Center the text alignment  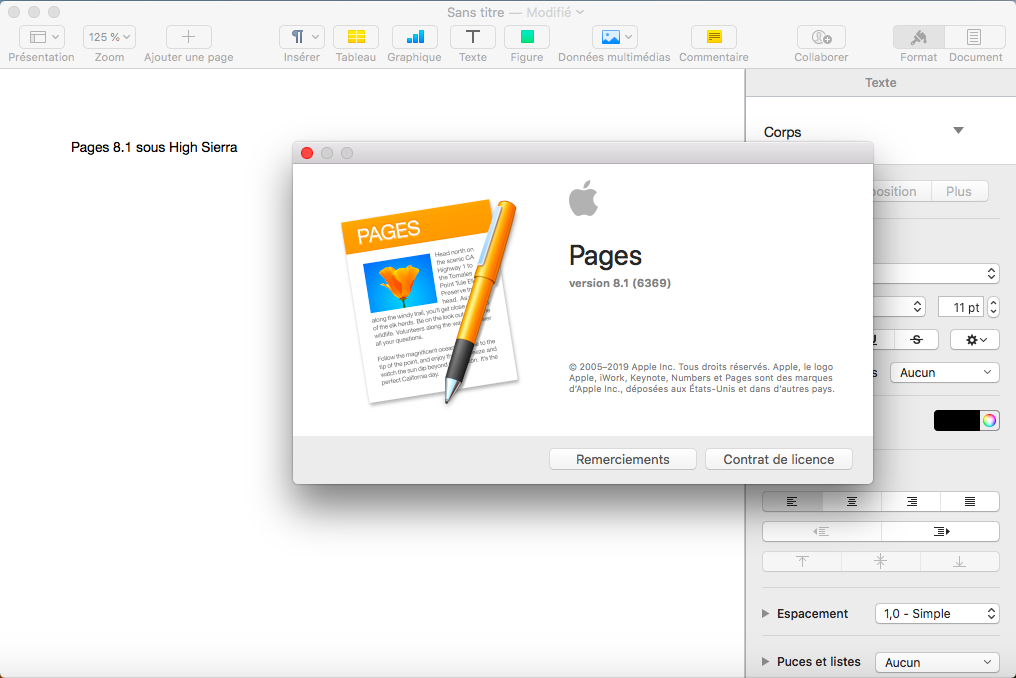coord(852,501)
